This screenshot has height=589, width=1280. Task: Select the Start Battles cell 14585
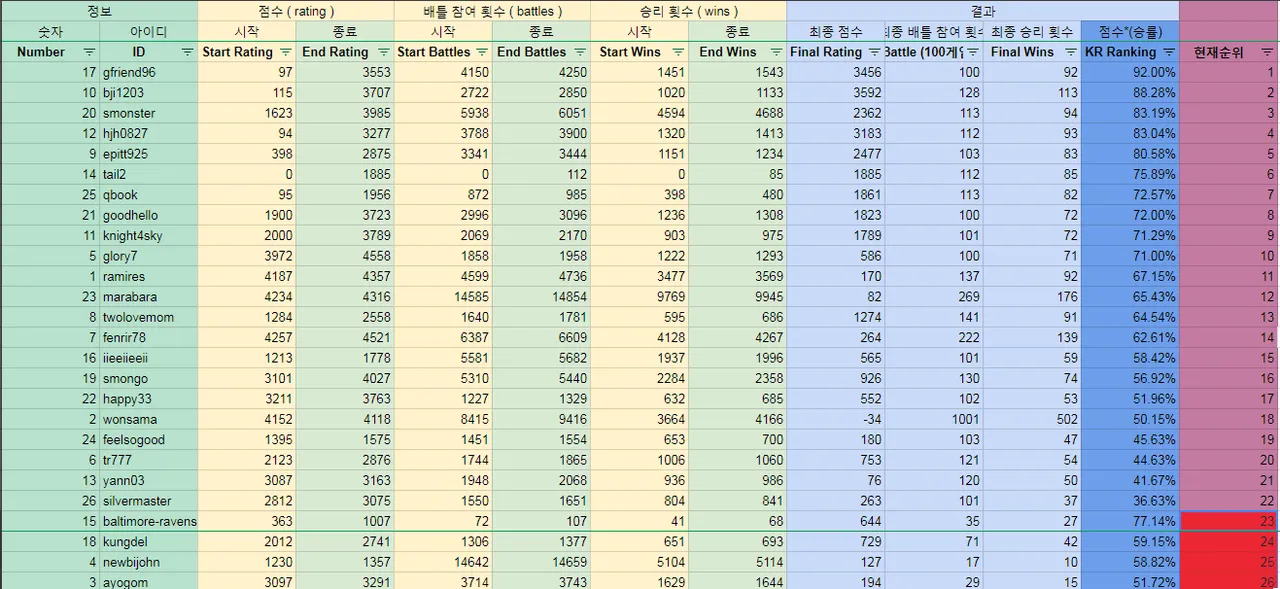pyautogui.click(x=443, y=297)
